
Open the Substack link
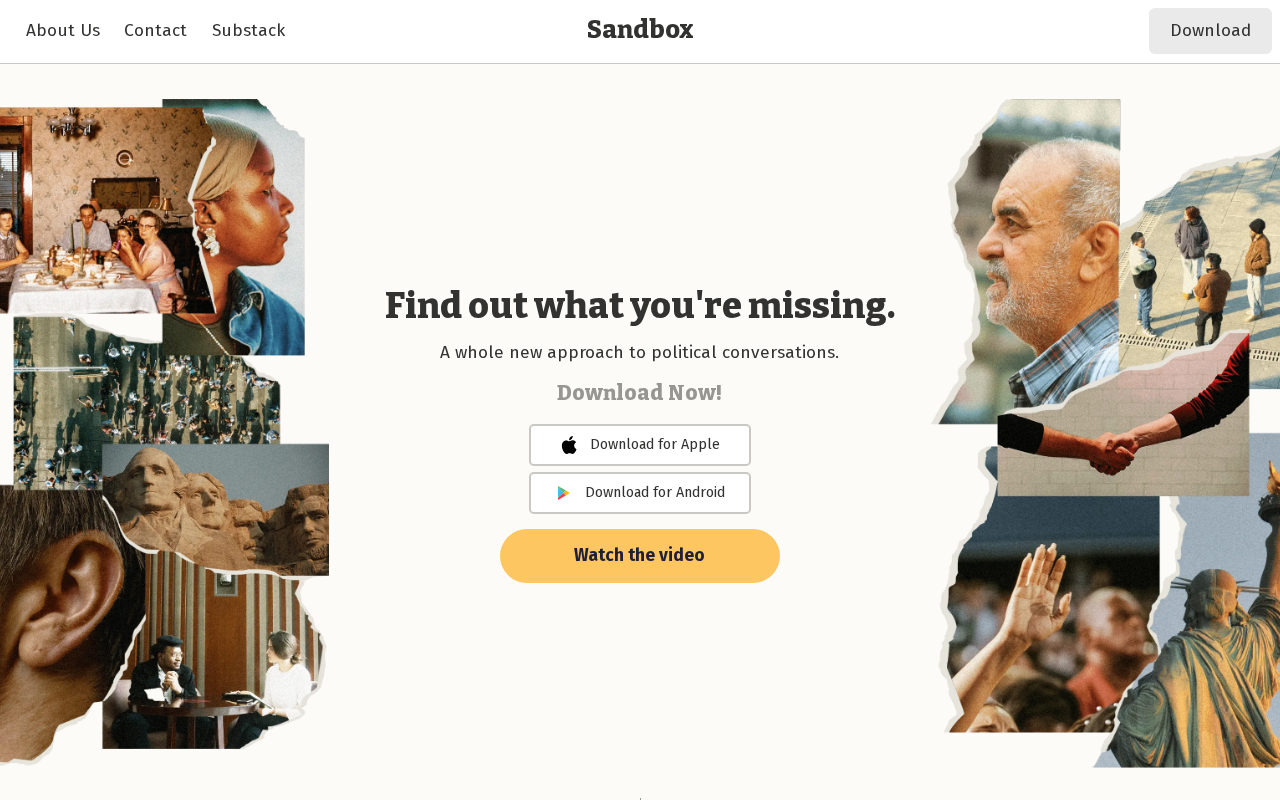pyautogui.click(x=249, y=31)
